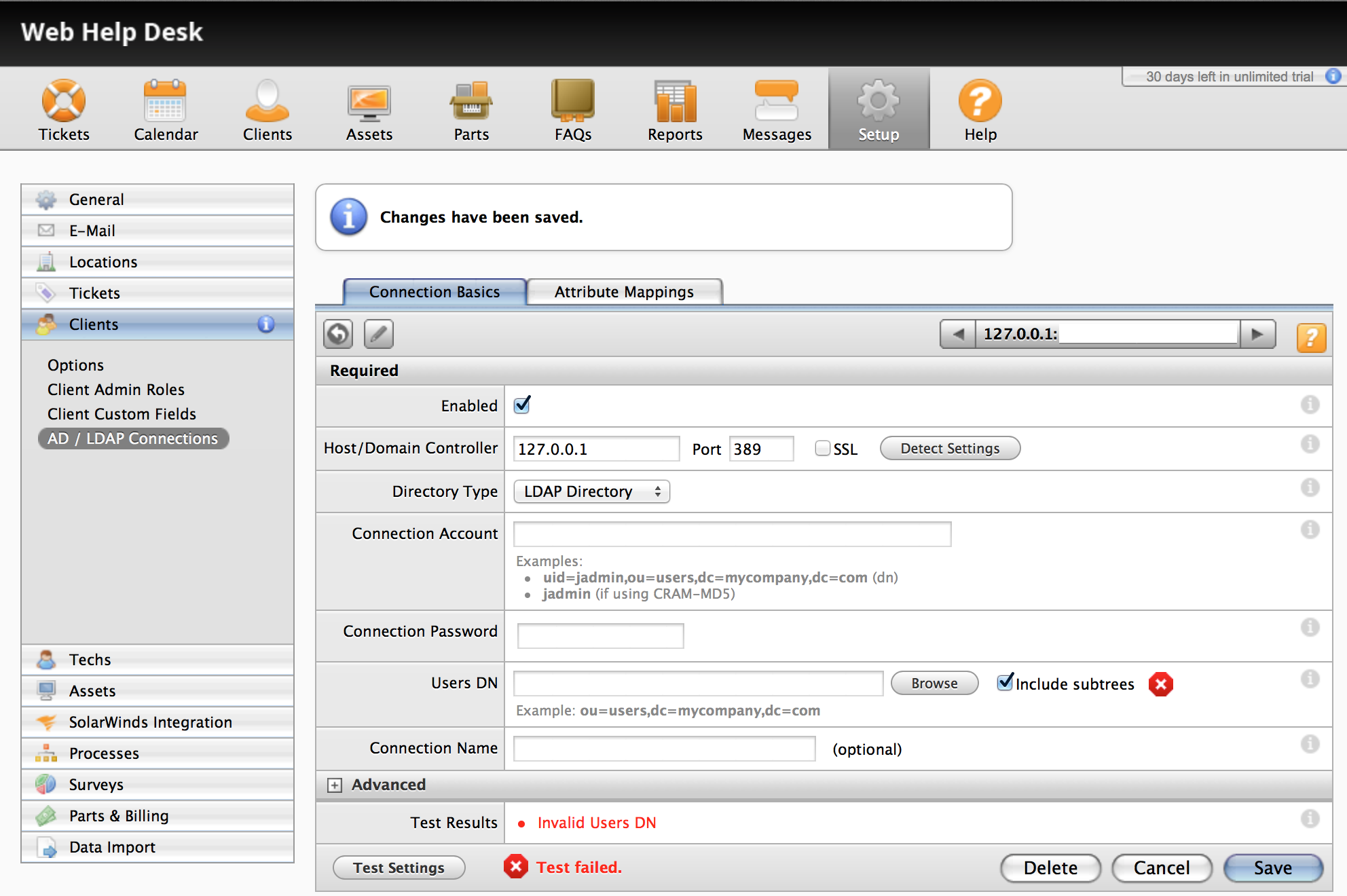Open Parts & Billing settings

click(158, 816)
